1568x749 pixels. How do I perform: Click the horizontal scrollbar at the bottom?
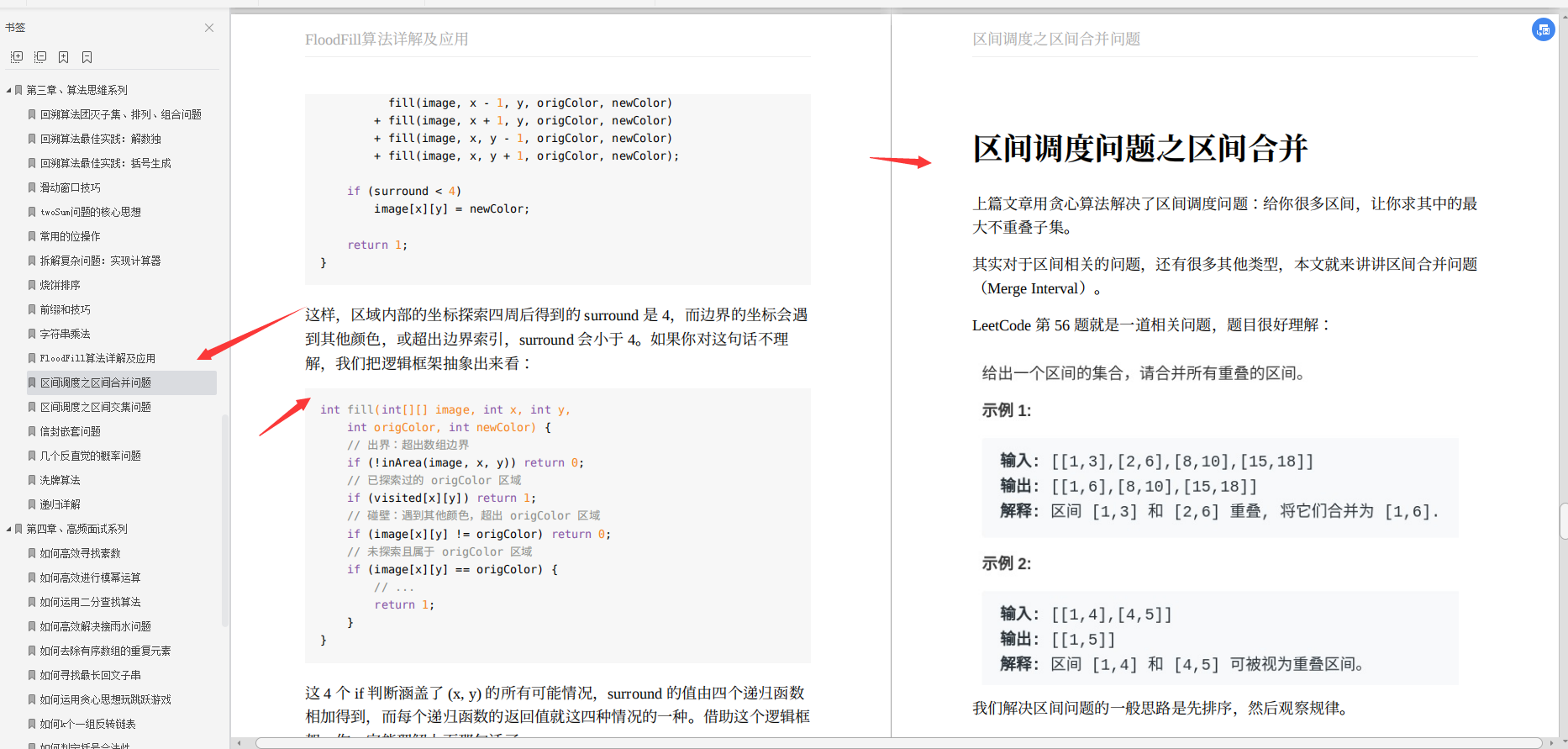click(x=898, y=743)
